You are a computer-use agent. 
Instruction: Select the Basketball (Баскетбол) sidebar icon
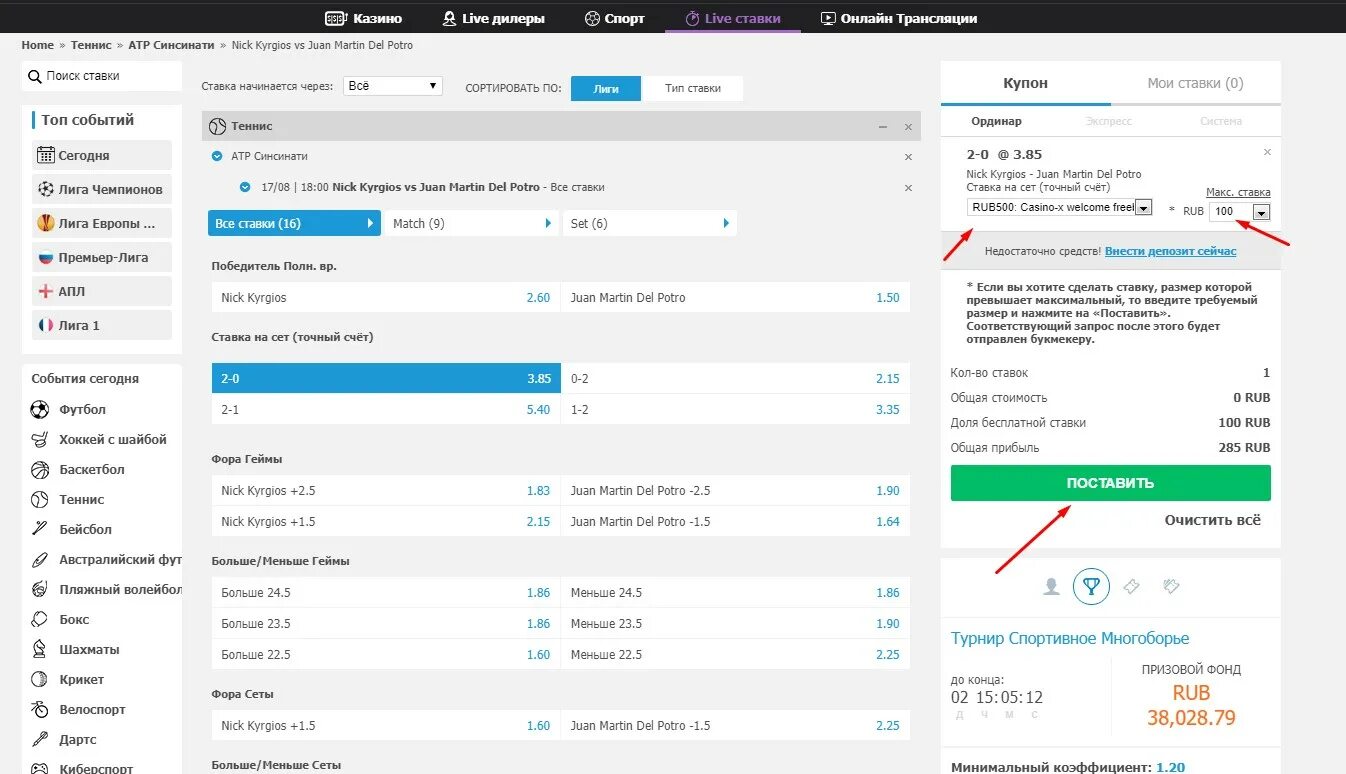[40, 469]
